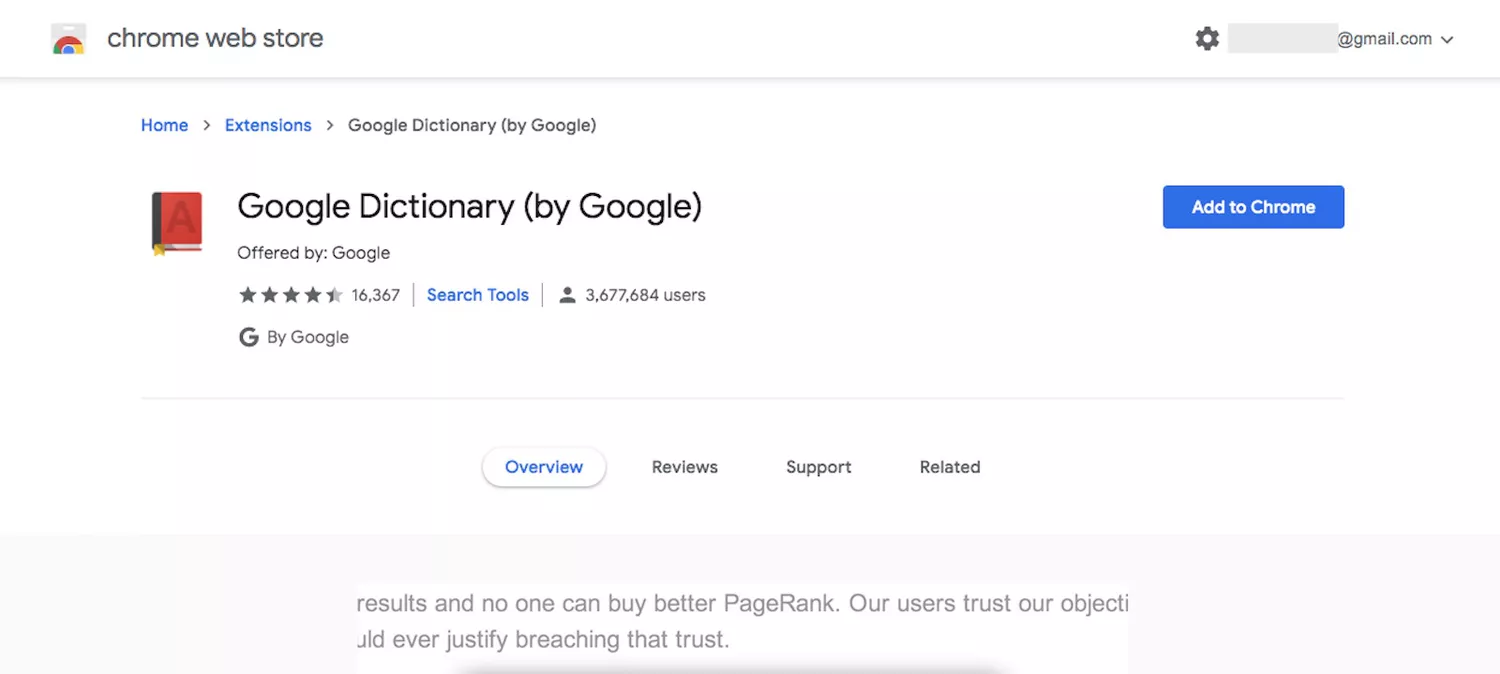Click the red Google Dictionary book icon
The image size is (1500, 674).
point(177,222)
